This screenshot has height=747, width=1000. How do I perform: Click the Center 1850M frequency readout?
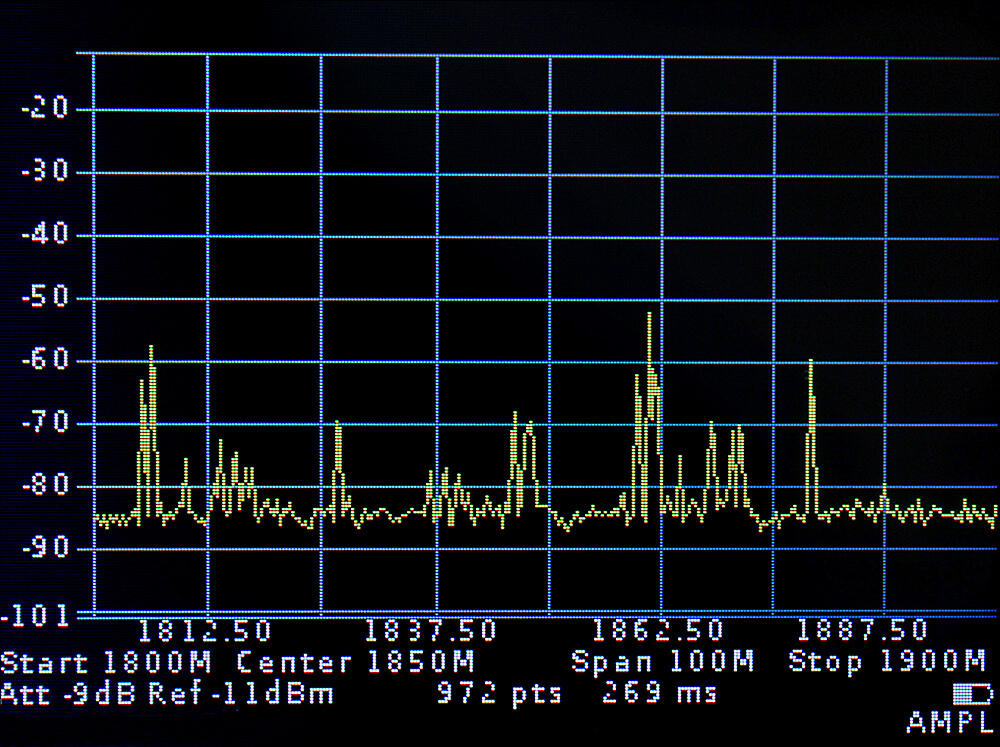pos(355,662)
